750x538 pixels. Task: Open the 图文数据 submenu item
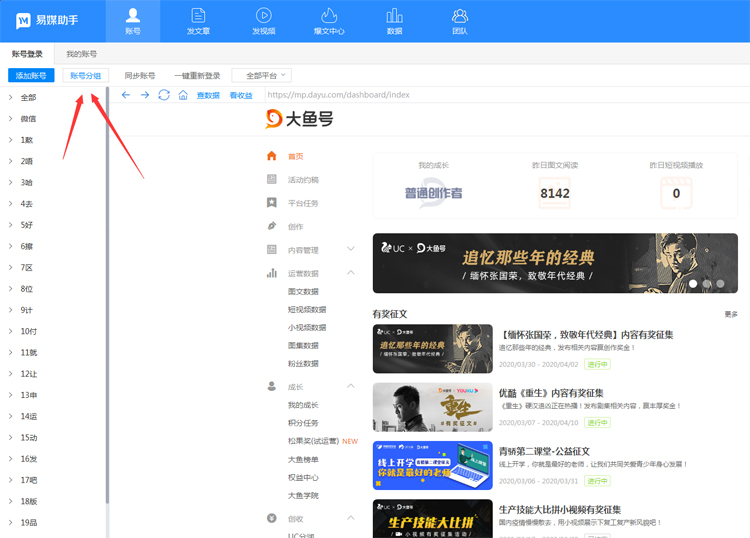(x=303, y=291)
